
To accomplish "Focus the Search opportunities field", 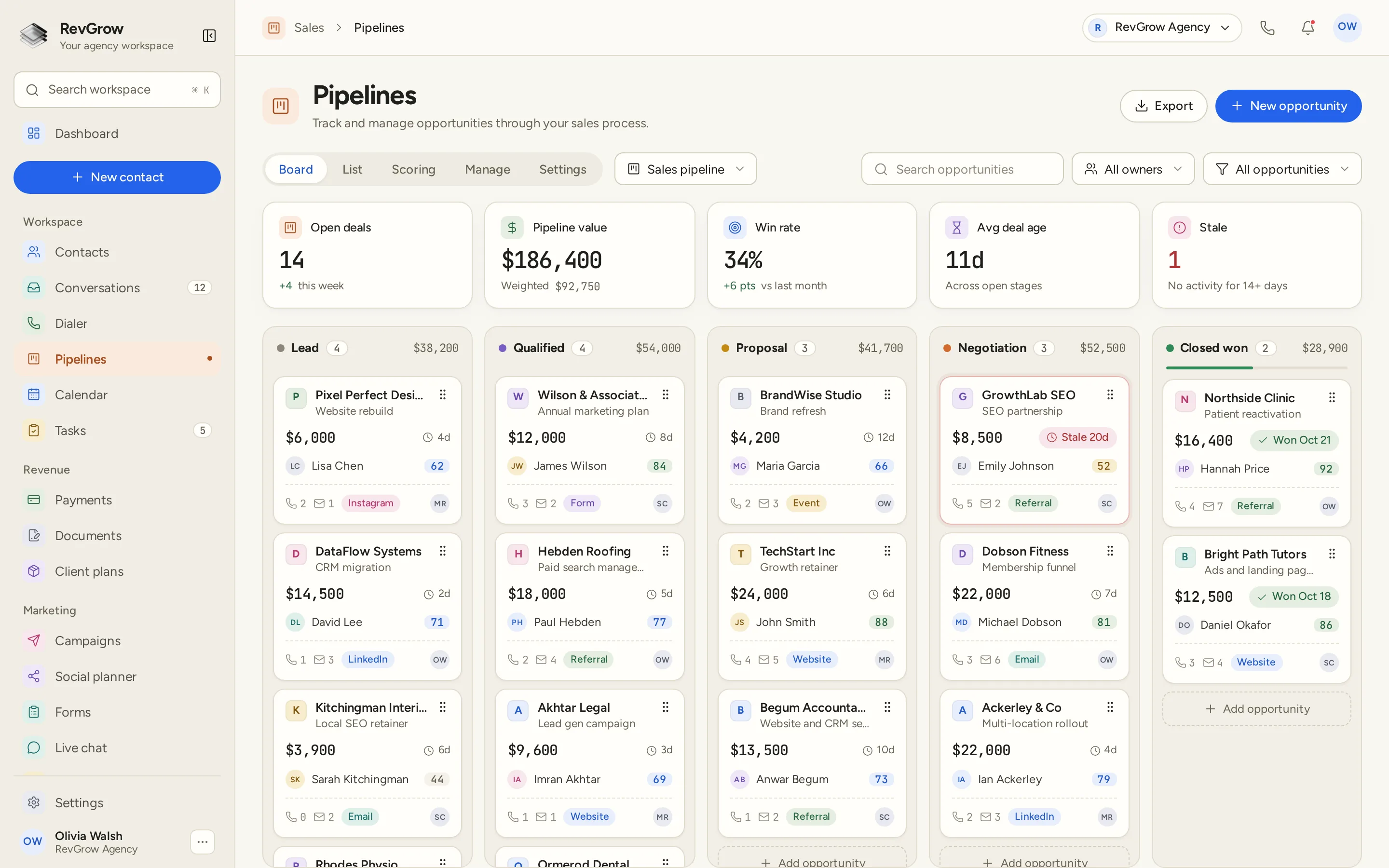I will click(x=962, y=169).
